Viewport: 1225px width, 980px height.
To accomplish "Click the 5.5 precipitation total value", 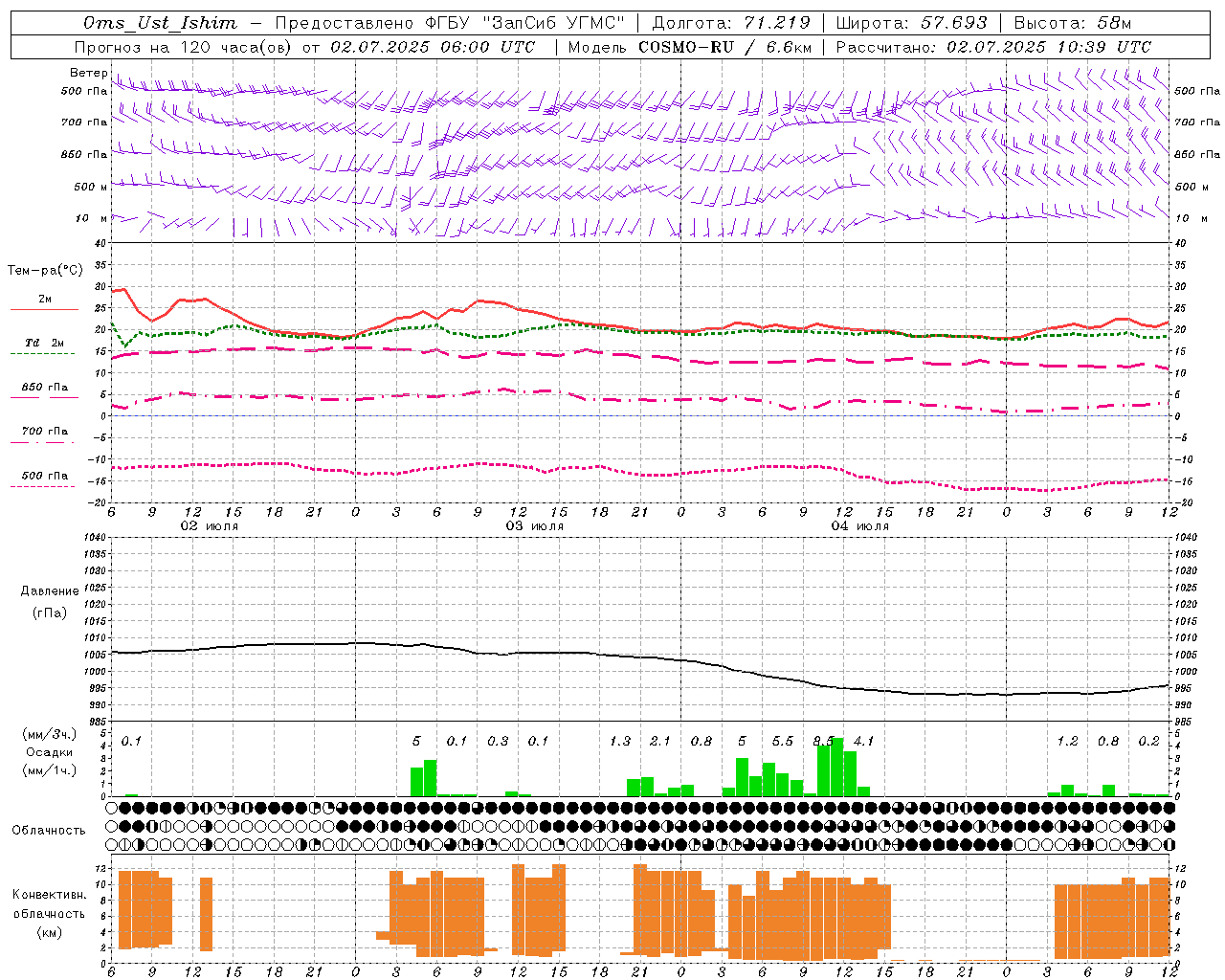I will [783, 741].
